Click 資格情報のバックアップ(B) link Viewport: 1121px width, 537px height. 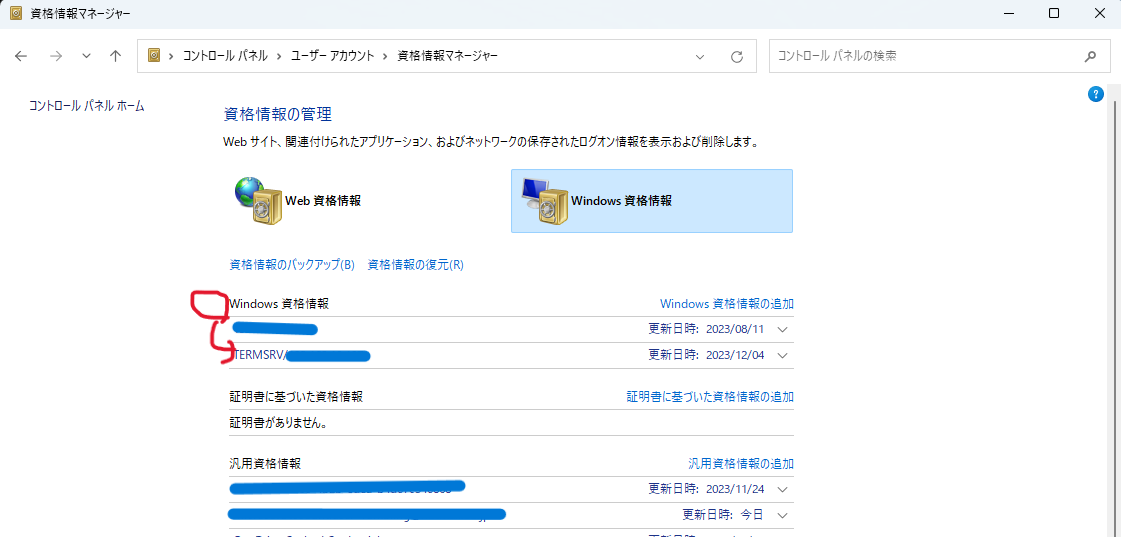point(292,265)
